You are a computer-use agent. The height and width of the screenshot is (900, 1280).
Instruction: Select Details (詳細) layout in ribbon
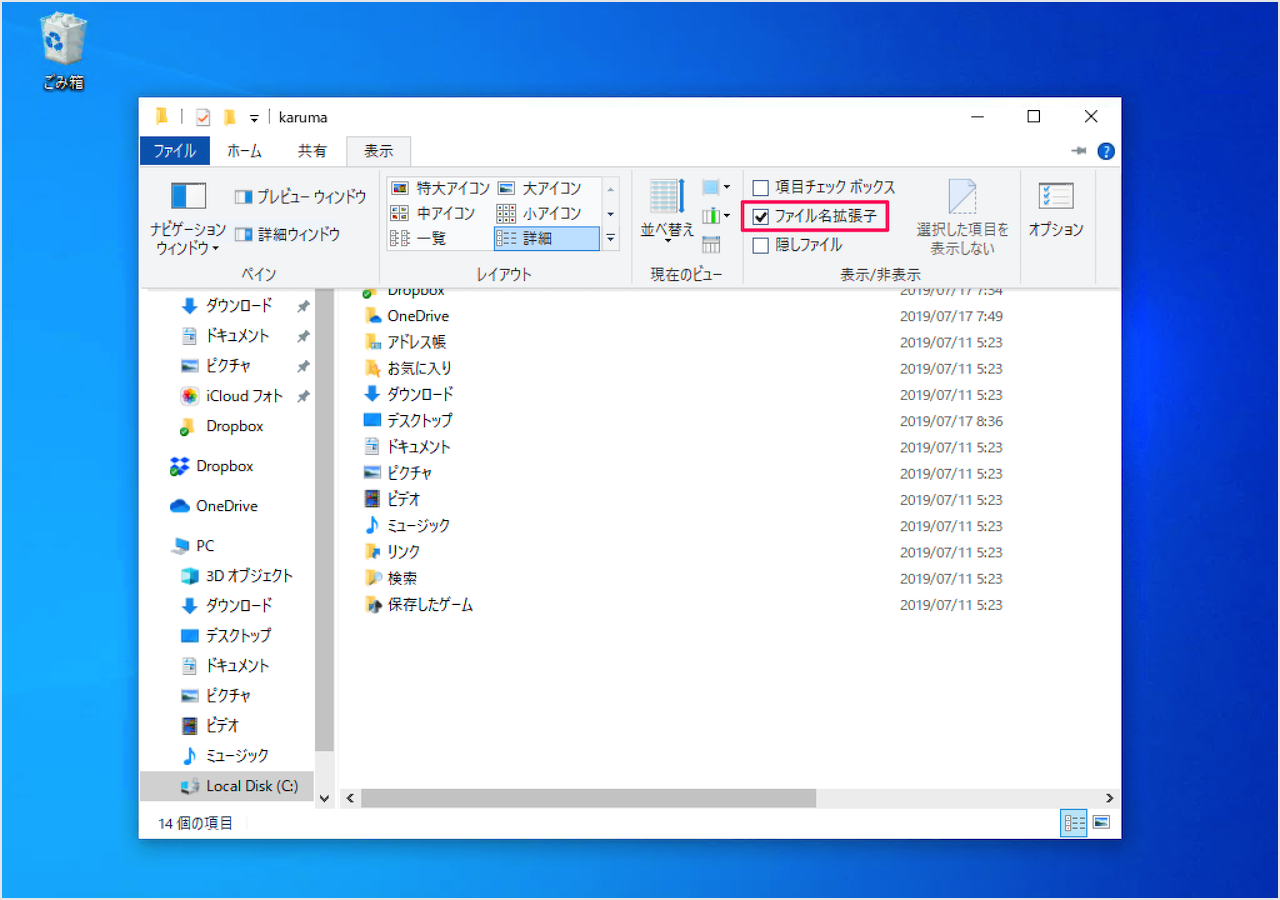pyautogui.click(x=546, y=238)
